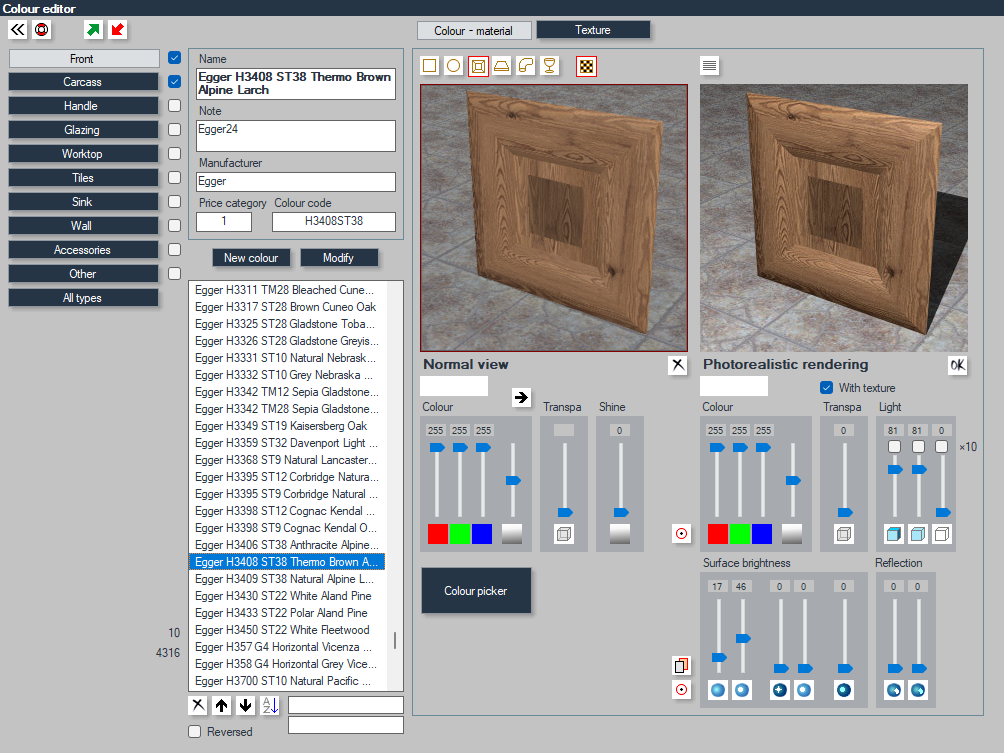Switch to the Colour - material tab
Image resolution: width=1004 pixels, height=753 pixels.
[474, 31]
